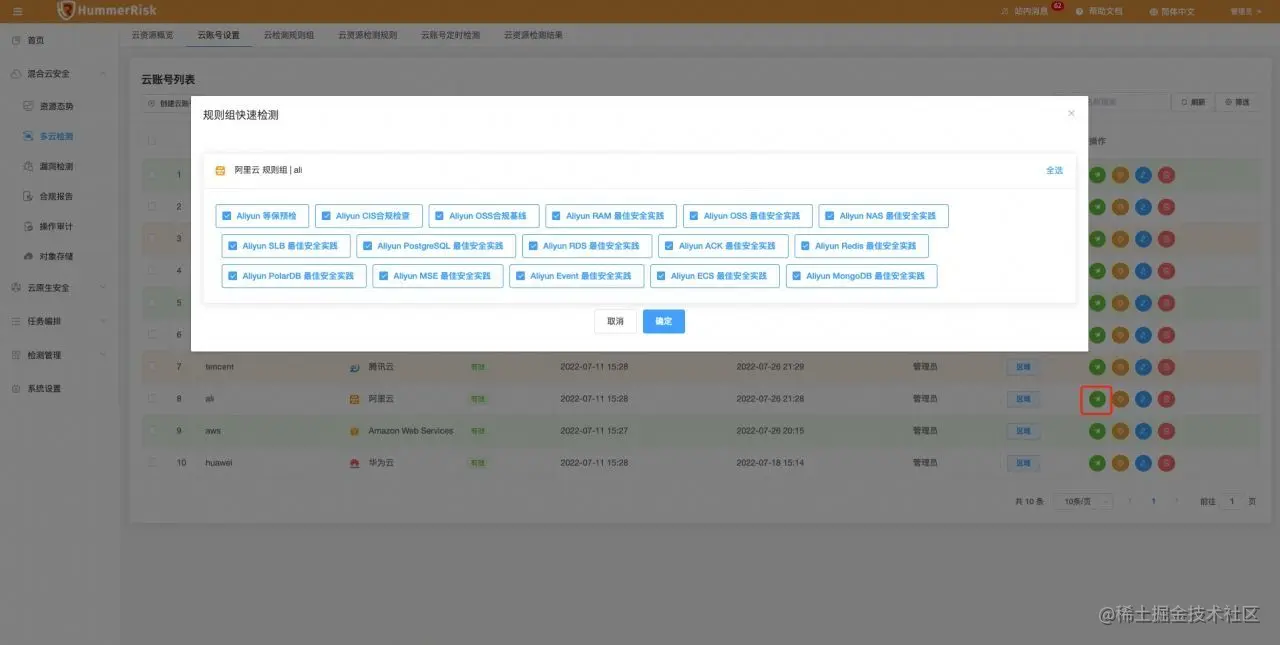The width and height of the screenshot is (1280, 645).
Task: Open the 帮助文档 help icon
Action: 1080,11
